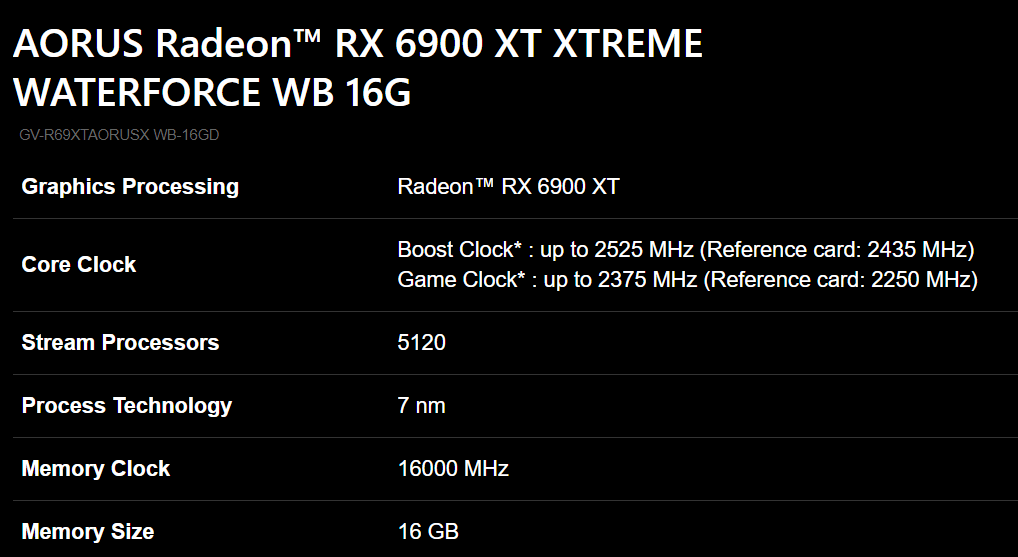The height and width of the screenshot is (557, 1018).
Task: Select the Process Technology row label
Action: 127,406
